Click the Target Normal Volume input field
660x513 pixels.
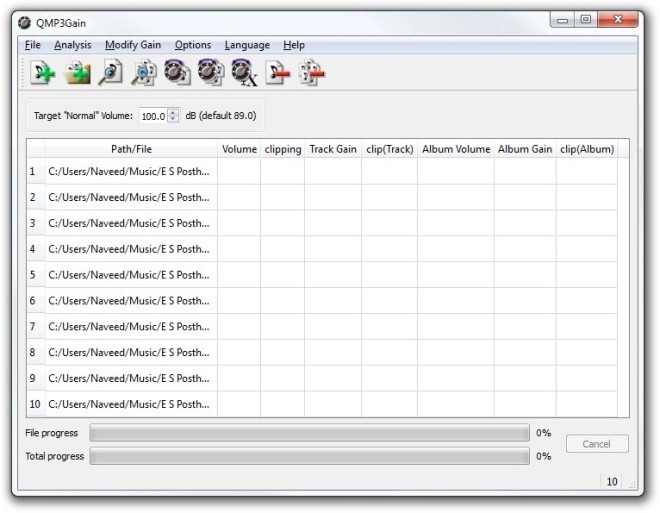pyautogui.click(x=153, y=116)
